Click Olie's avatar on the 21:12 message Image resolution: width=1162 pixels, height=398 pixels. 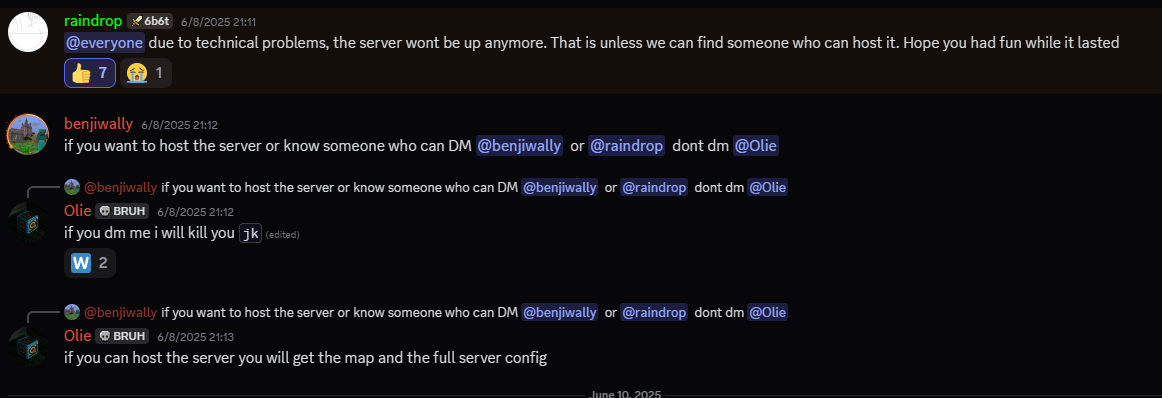[28, 222]
